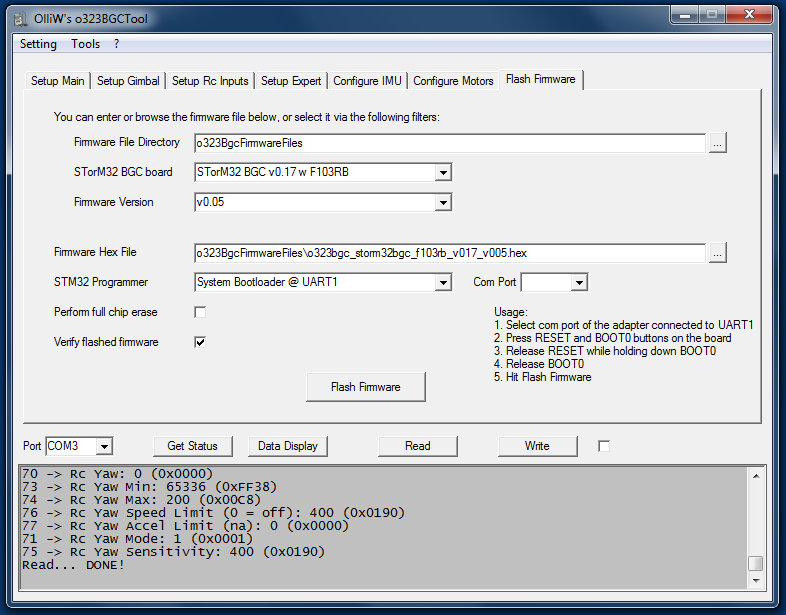
Task: Select port from COM3 dropdown
Action: [x=104, y=446]
